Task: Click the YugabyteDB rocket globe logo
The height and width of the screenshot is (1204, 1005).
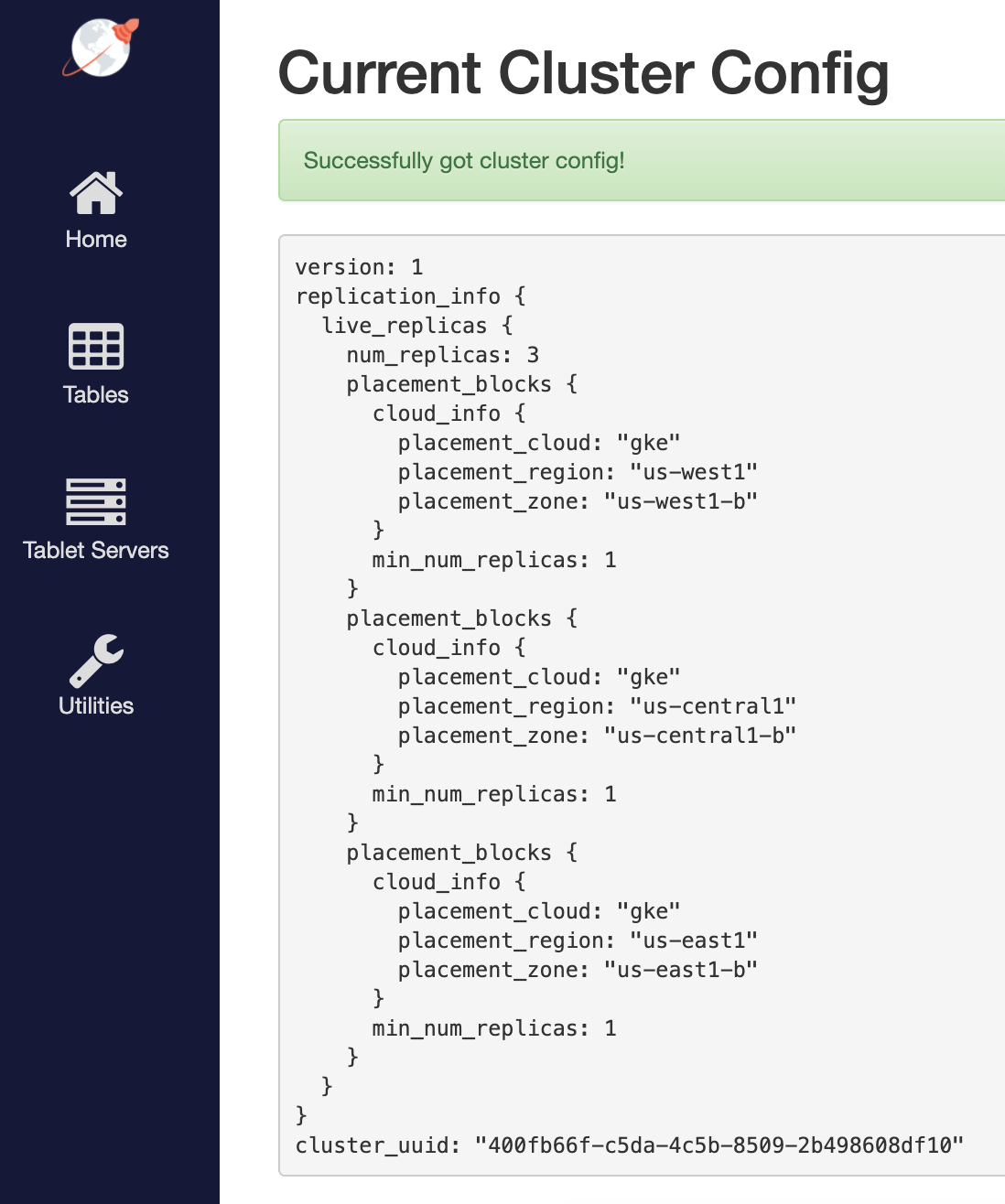Action: (100, 48)
